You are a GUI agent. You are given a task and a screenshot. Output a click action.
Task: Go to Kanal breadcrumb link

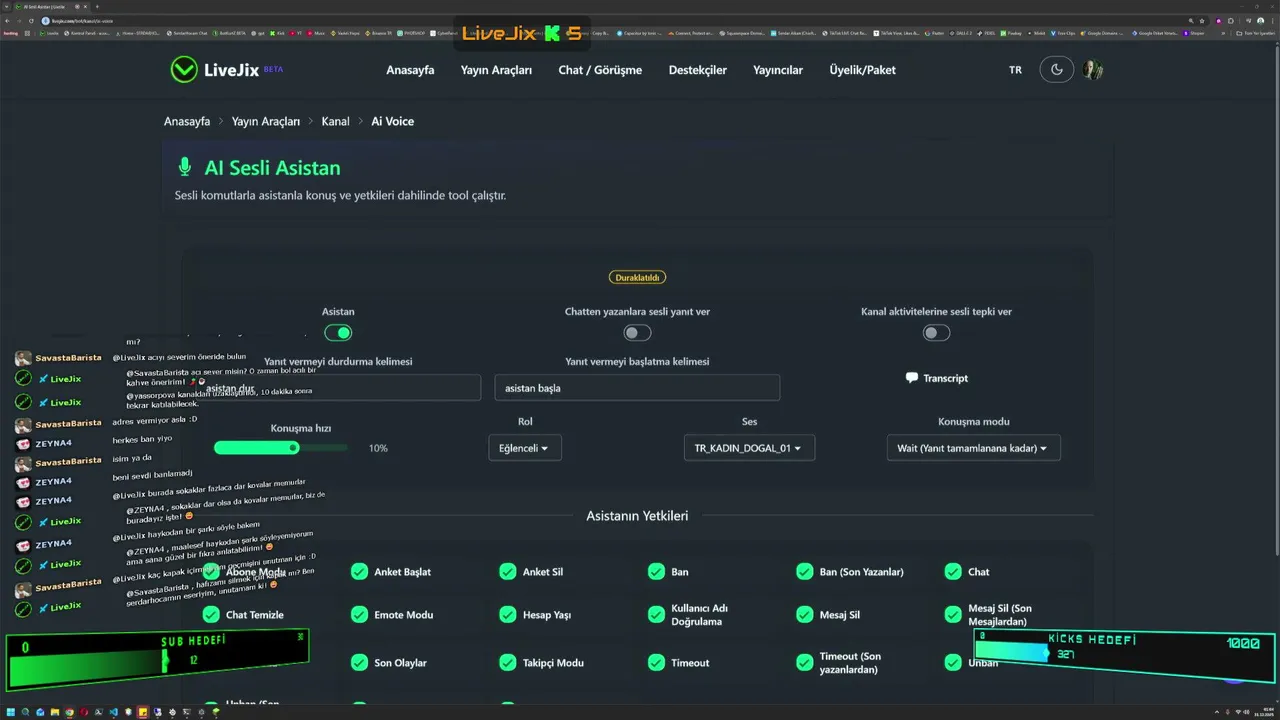pos(335,121)
